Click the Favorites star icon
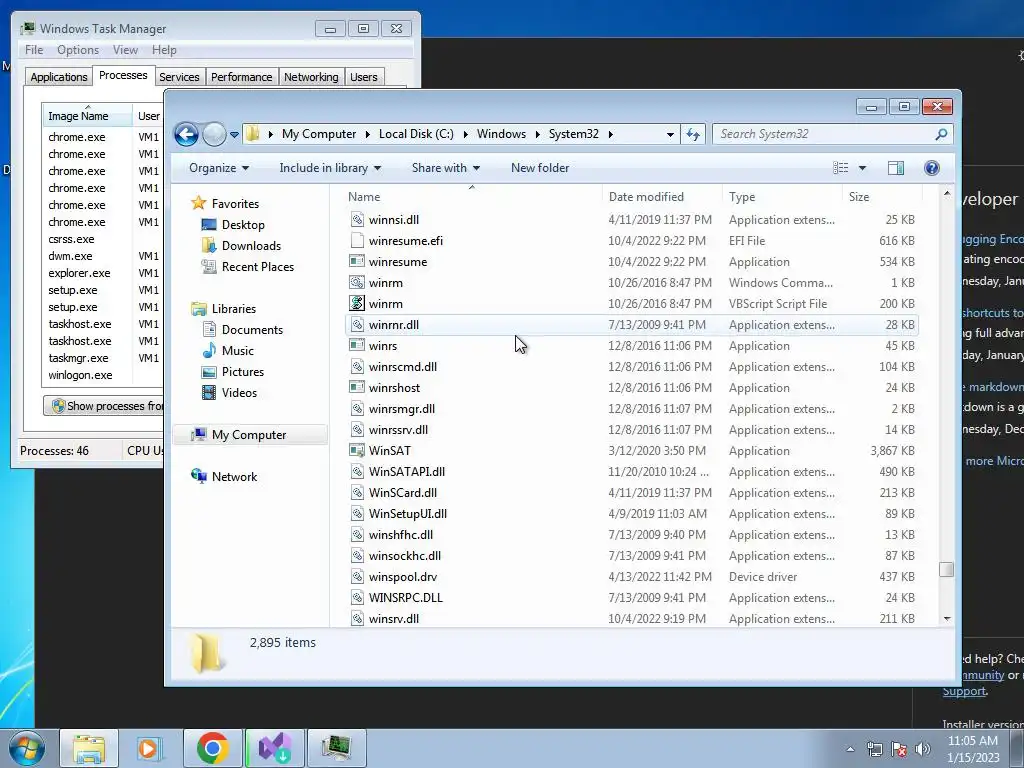The image size is (1024, 768). coord(199,203)
